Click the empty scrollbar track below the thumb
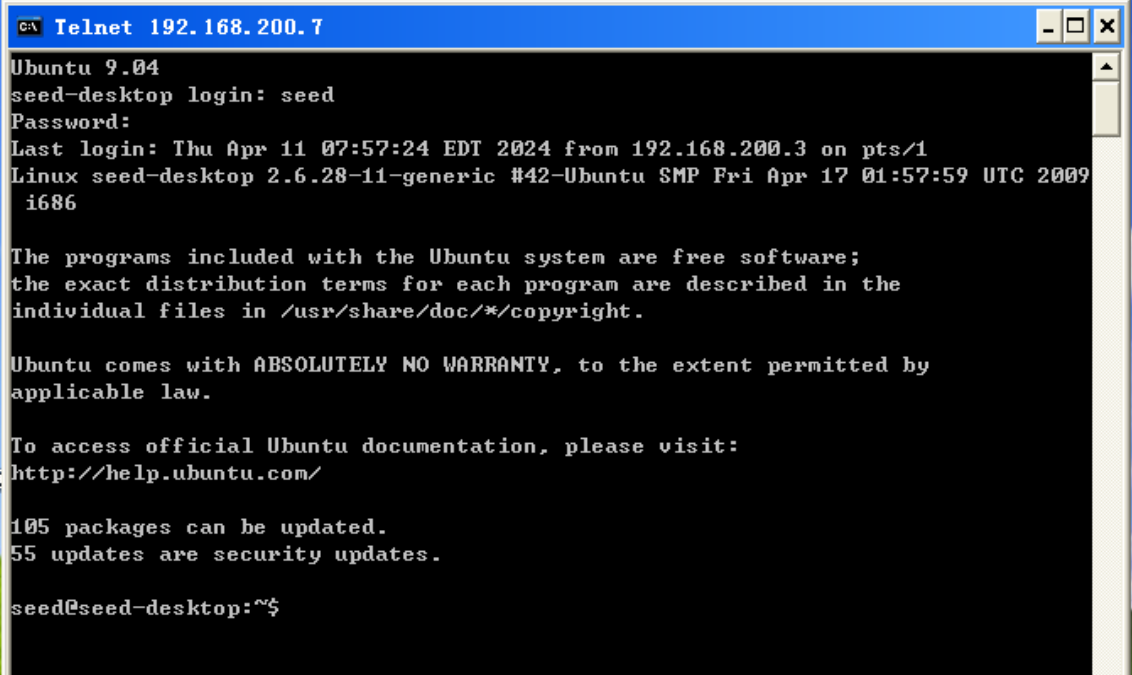Image resolution: width=1132 pixels, height=675 pixels. coord(1106,400)
